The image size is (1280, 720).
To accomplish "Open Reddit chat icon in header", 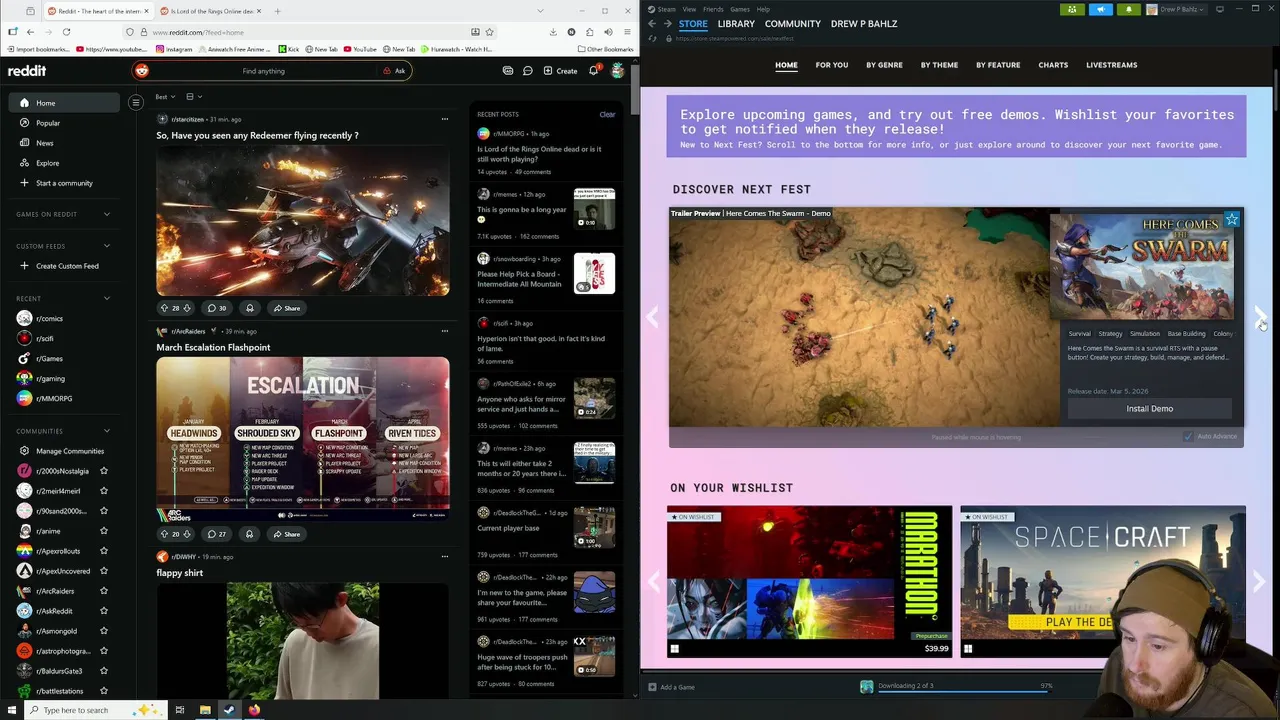I will [x=527, y=71].
